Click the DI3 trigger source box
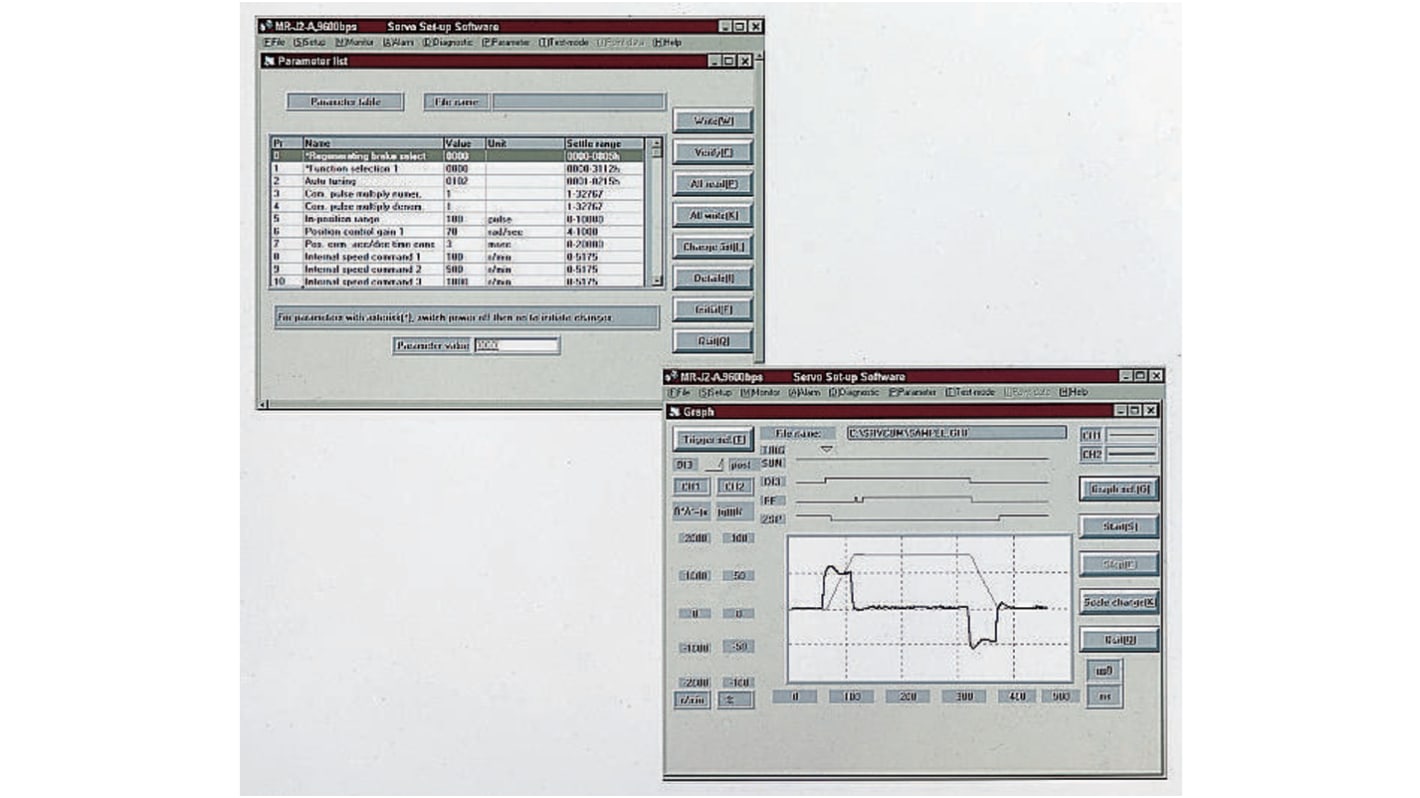The image size is (1420, 798). (x=685, y=465)
